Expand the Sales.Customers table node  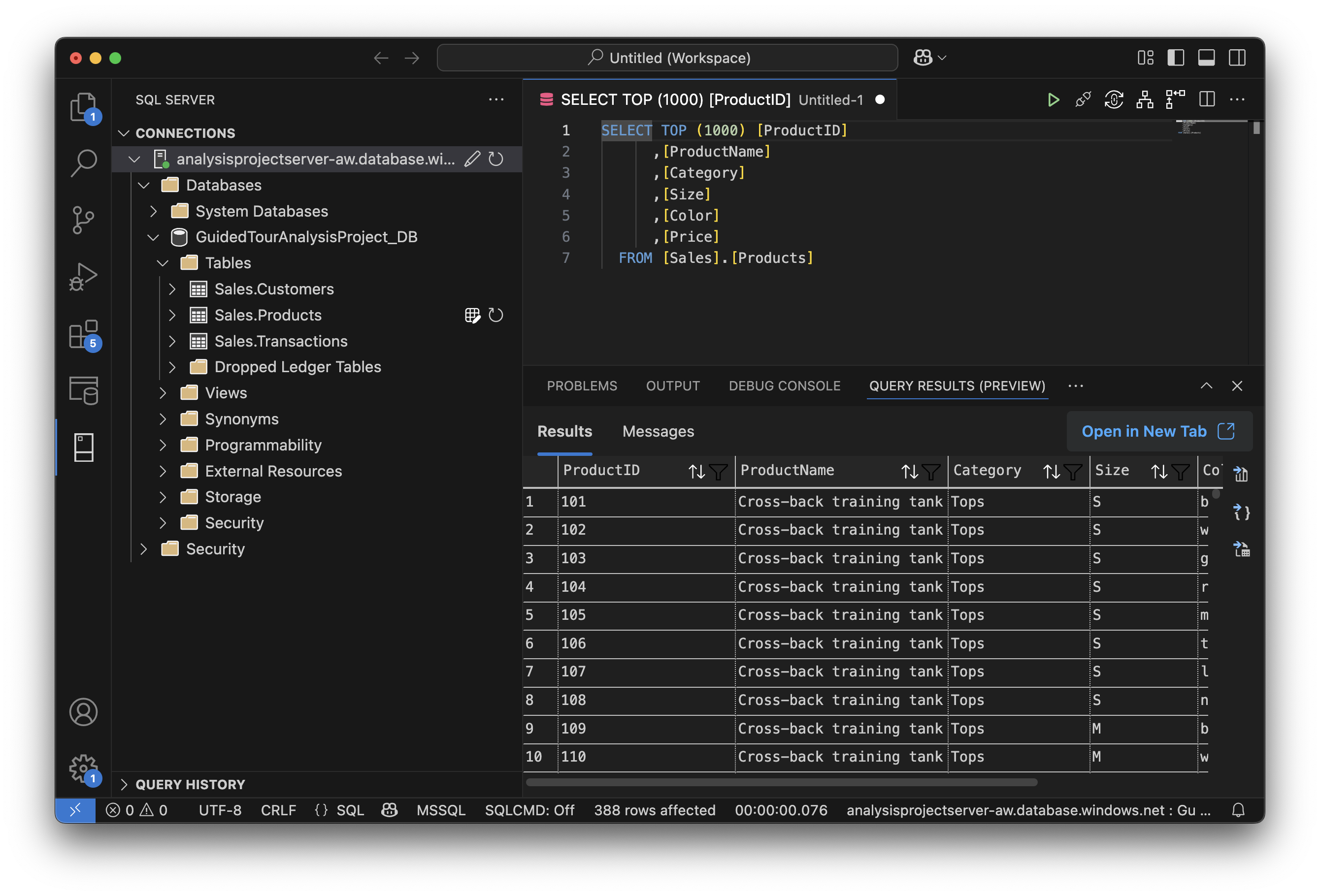click(x=172, y=289)
